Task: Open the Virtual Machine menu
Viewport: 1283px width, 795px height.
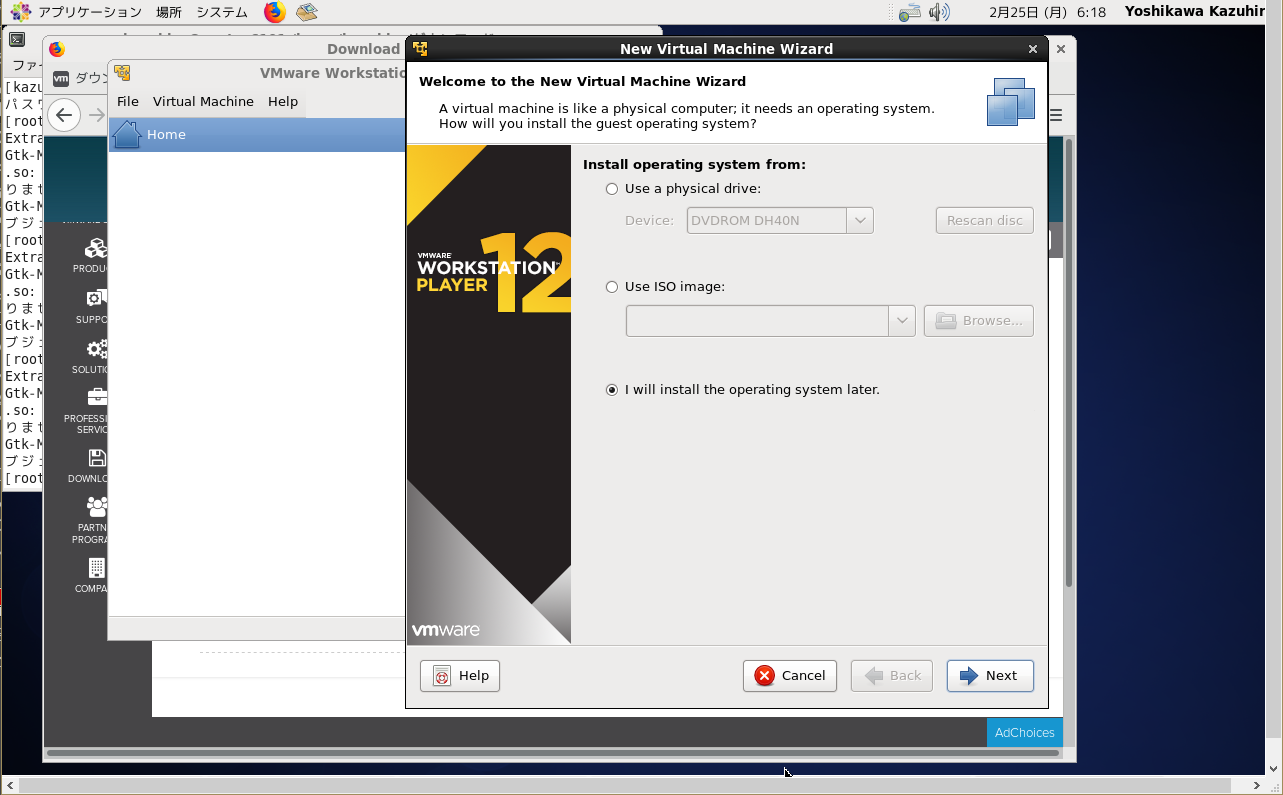Action: [x=203, y=101]
